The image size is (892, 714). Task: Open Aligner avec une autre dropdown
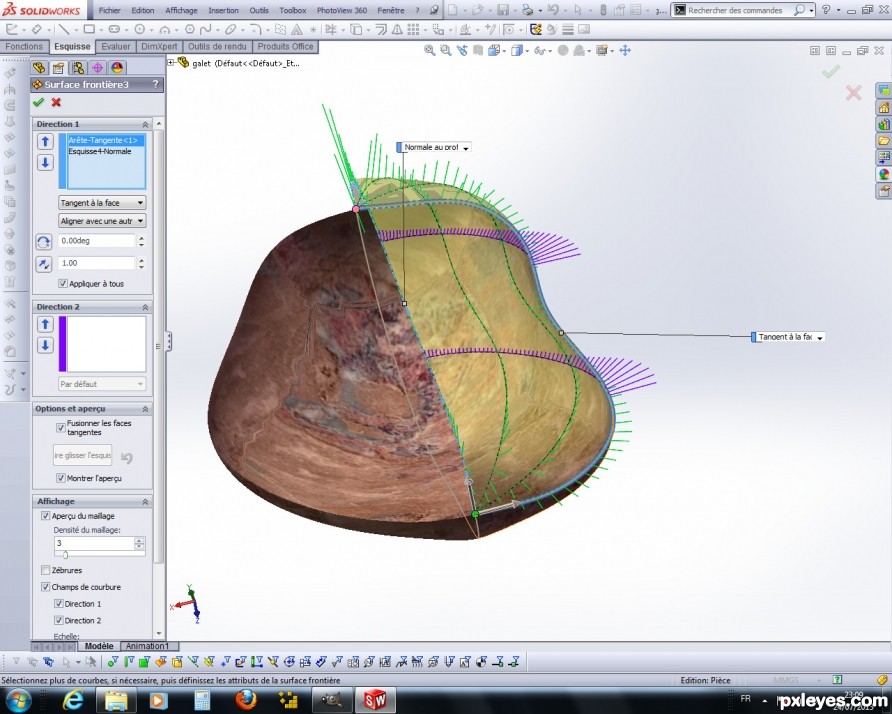[x=102, y=221]
